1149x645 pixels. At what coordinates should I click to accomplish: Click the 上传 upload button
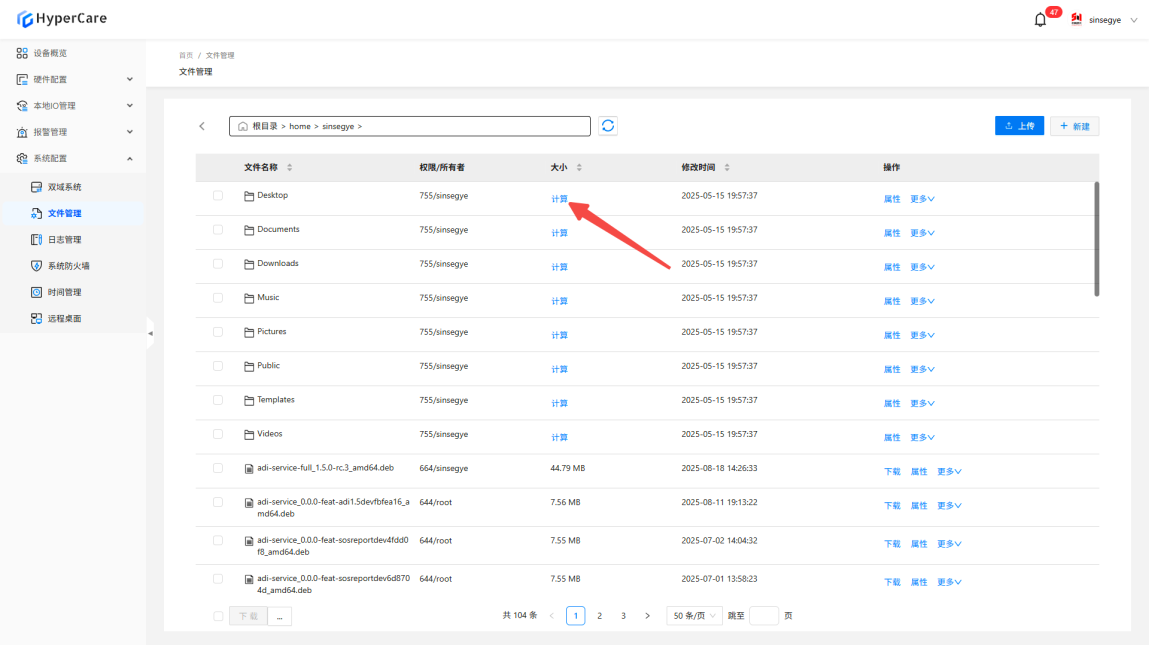coord(1019,126)
